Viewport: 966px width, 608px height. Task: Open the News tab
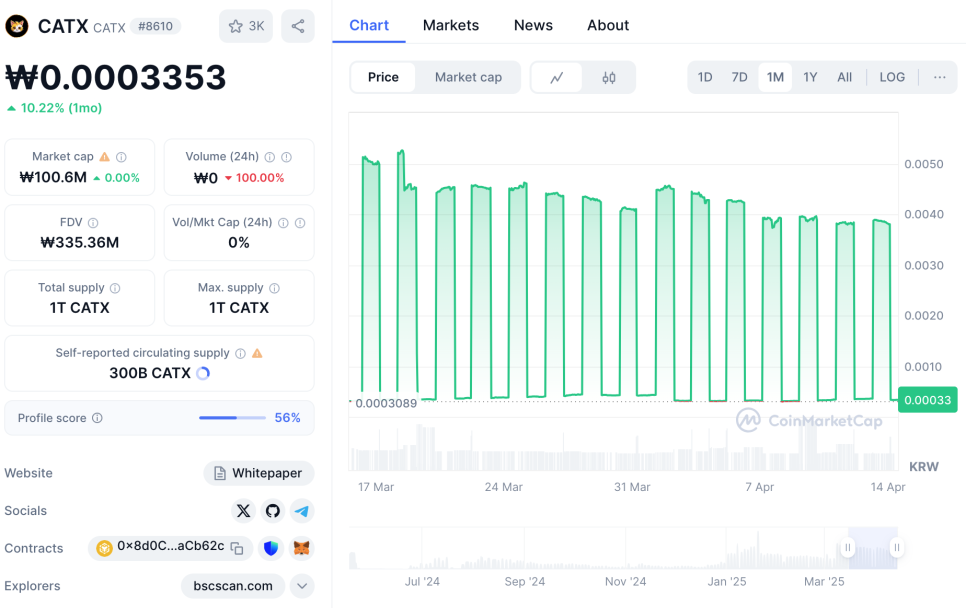[x=534, y=25]
